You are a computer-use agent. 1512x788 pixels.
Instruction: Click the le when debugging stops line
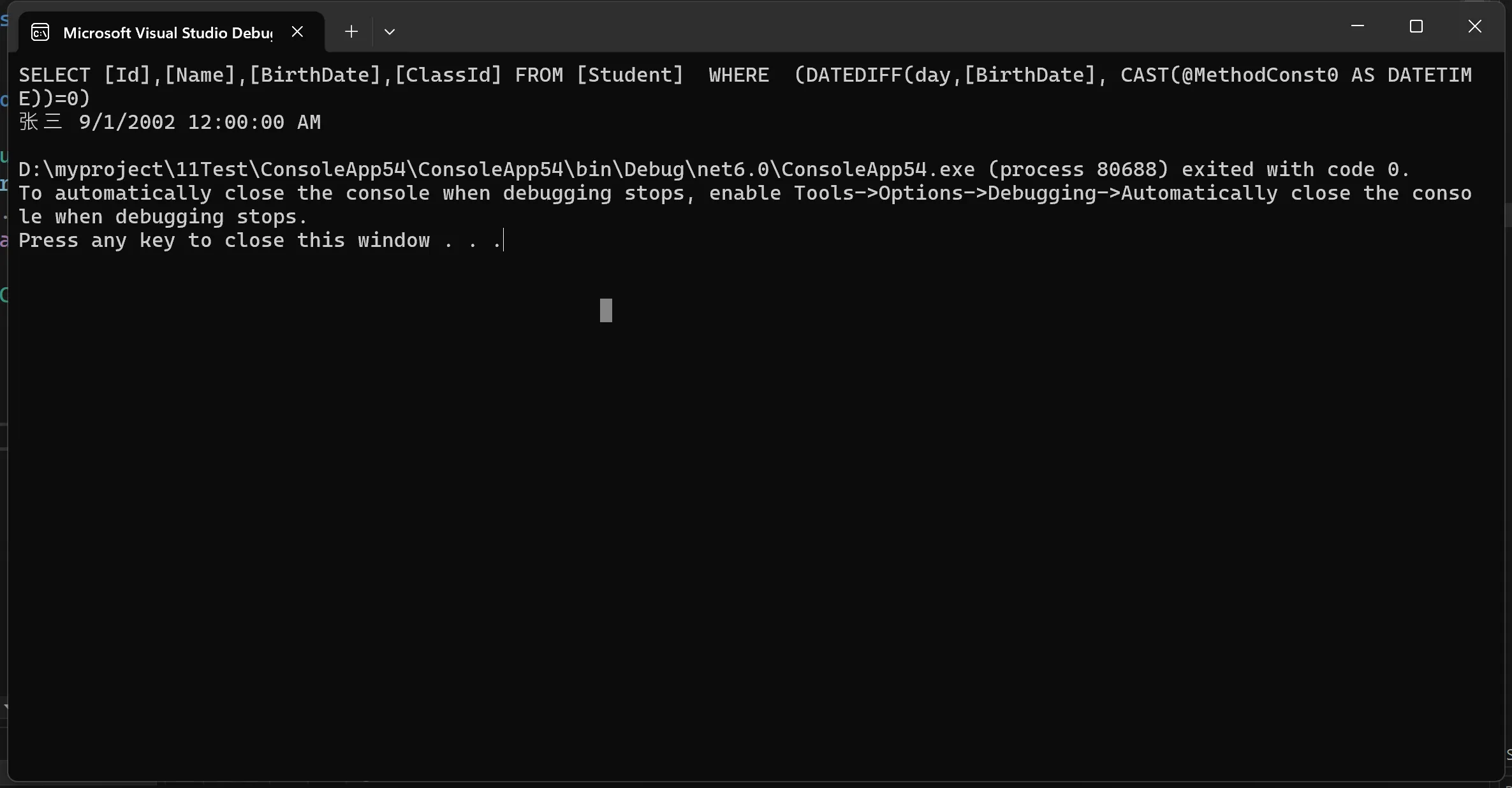pos(163,216)
